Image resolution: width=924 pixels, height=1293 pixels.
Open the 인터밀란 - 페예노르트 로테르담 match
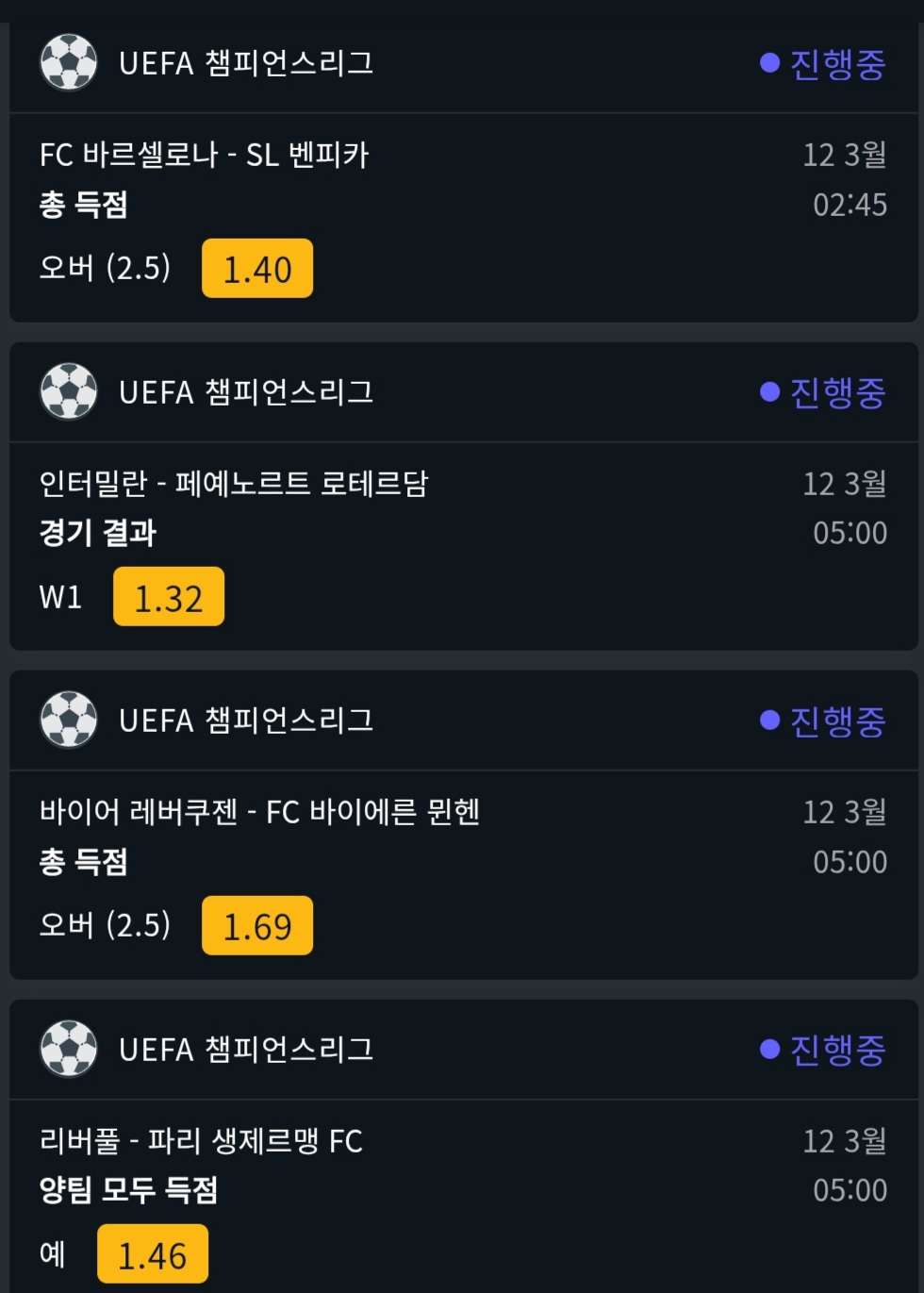[234, 484]
